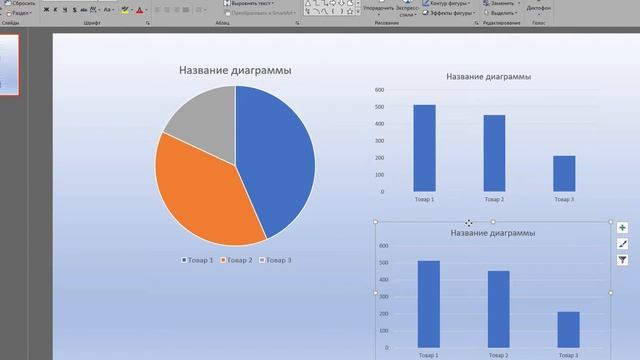The height and width of the screenshot is (360, 640).
Task: Select Товар 2 bar in upper chart
Action: [x=494, y=153]
